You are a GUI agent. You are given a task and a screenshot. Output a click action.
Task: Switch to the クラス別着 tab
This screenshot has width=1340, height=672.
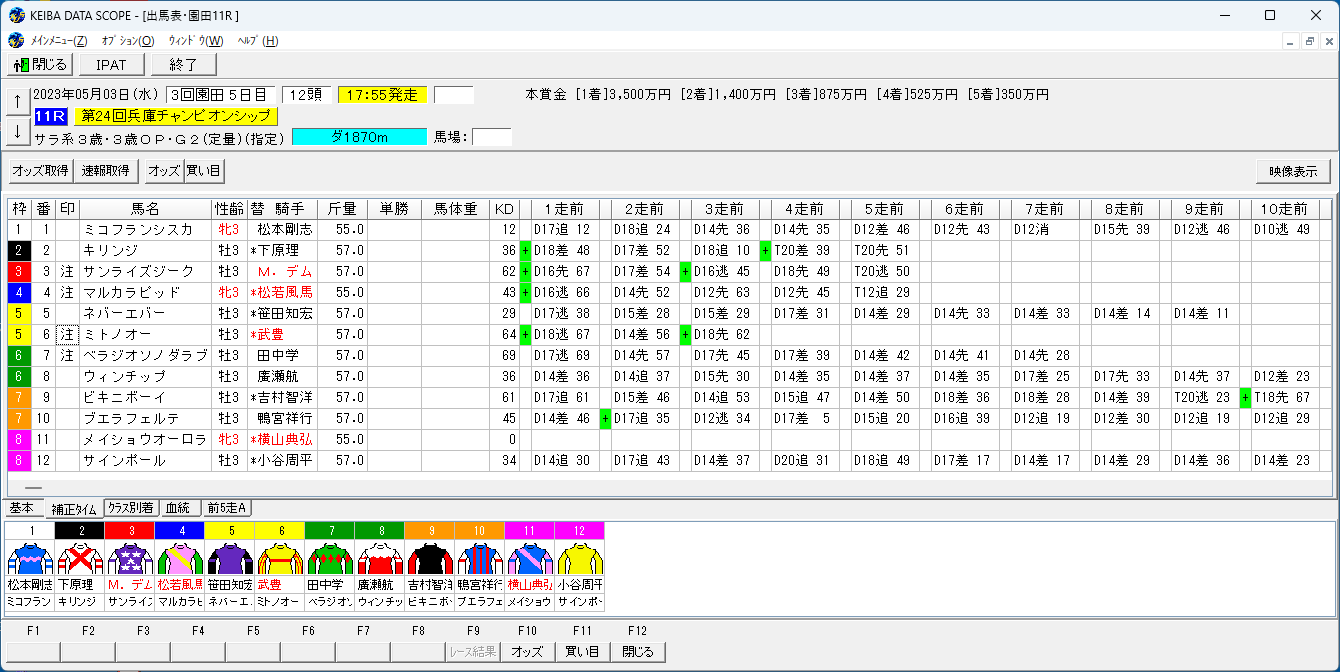tap(132, 508)
